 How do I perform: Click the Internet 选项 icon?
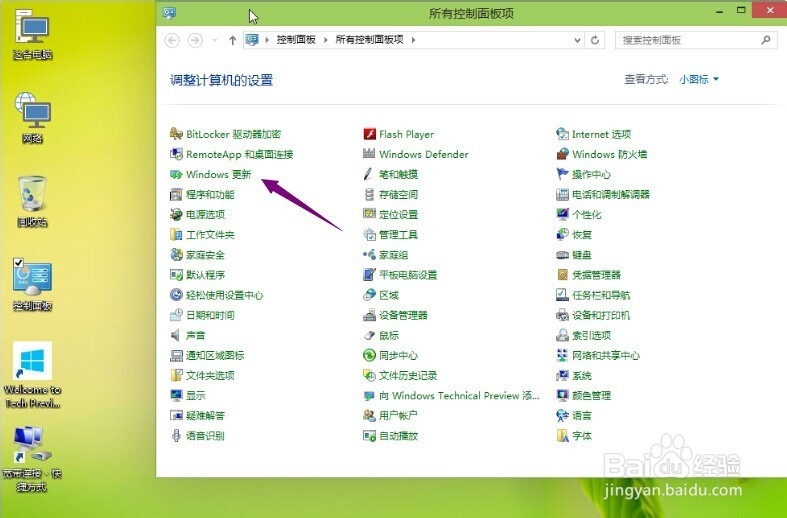[563, 134]
